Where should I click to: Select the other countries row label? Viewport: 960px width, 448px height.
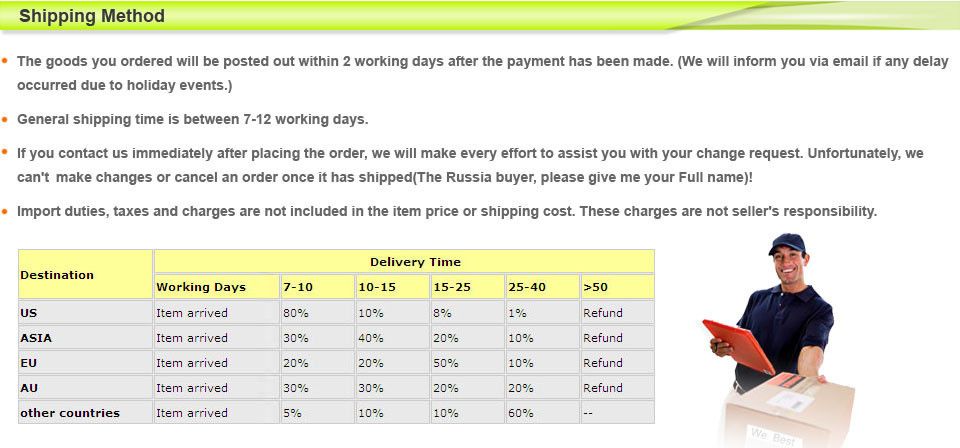[85, 413]
